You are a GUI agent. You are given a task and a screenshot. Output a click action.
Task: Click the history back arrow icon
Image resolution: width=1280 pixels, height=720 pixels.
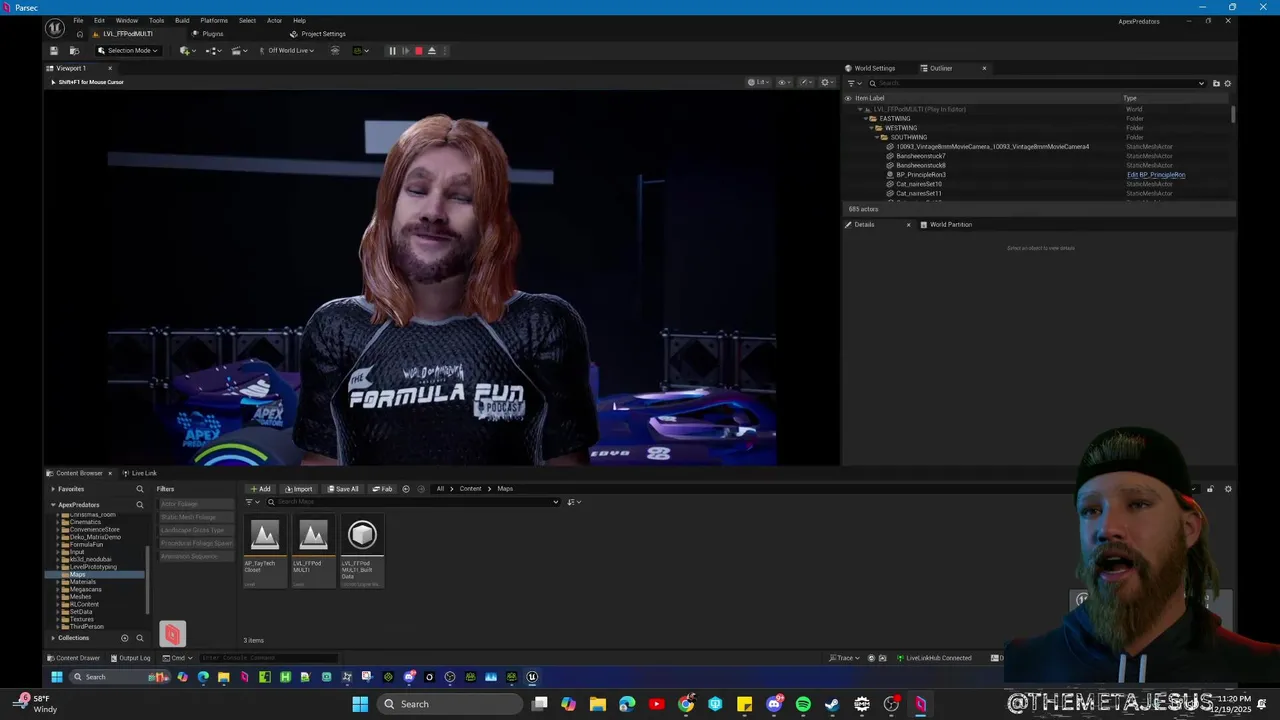405,489
